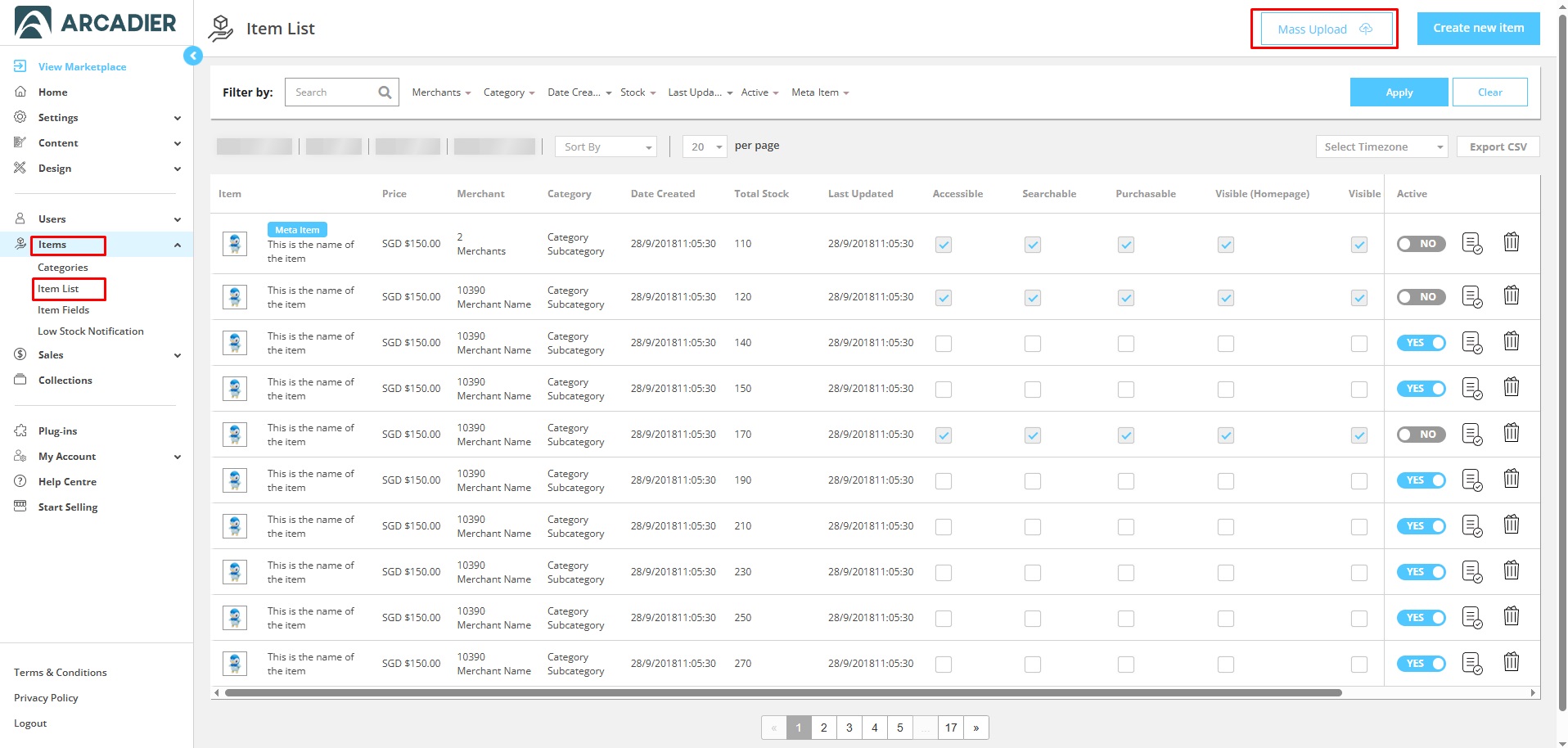
Task: Export the item list as CSV
Action: 1498,147
